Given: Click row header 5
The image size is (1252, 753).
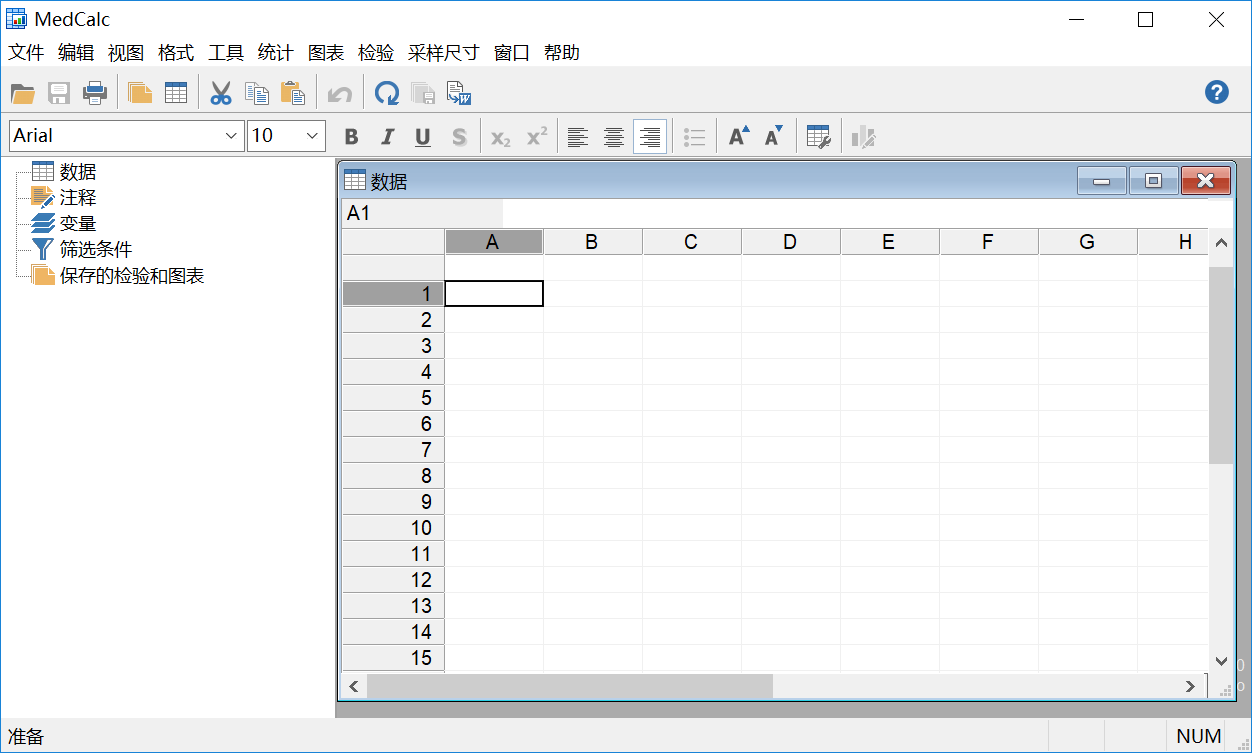Looking at the screenshot, I should [x=393, y=398].
